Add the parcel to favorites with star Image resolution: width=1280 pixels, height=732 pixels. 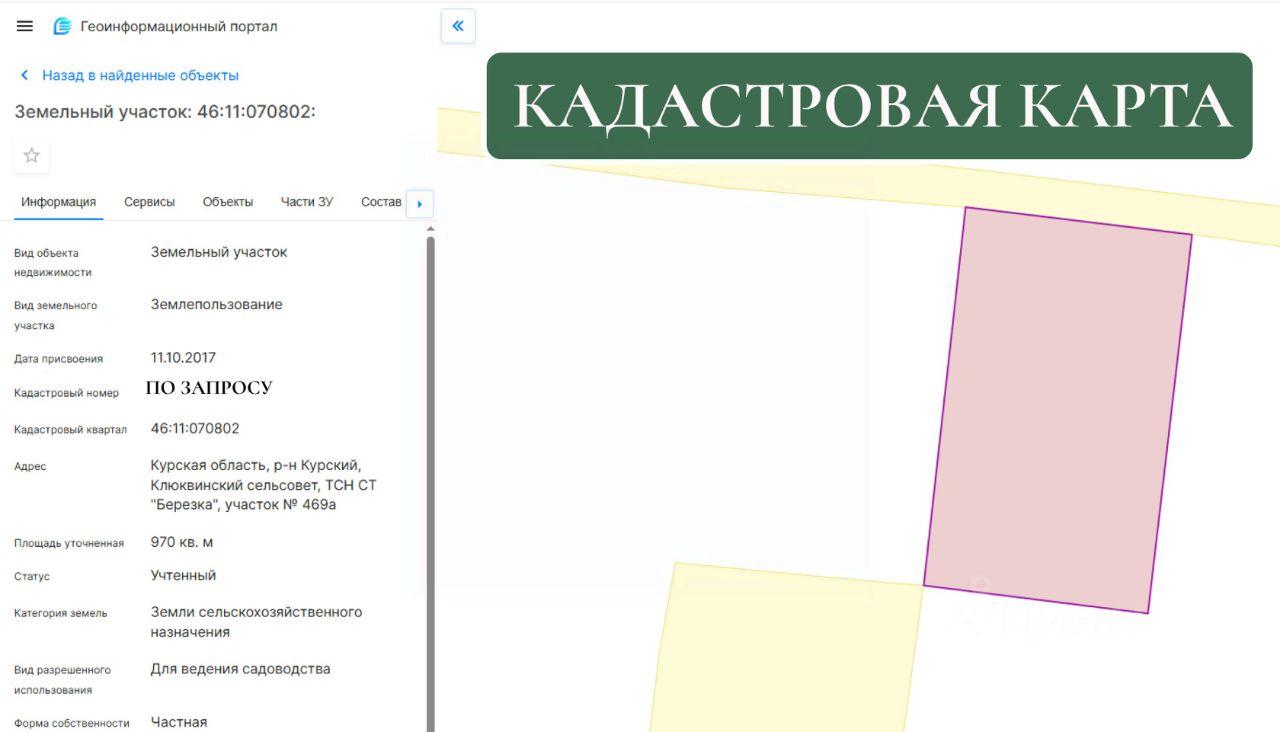pyautogui.click(x=32, y=155)
